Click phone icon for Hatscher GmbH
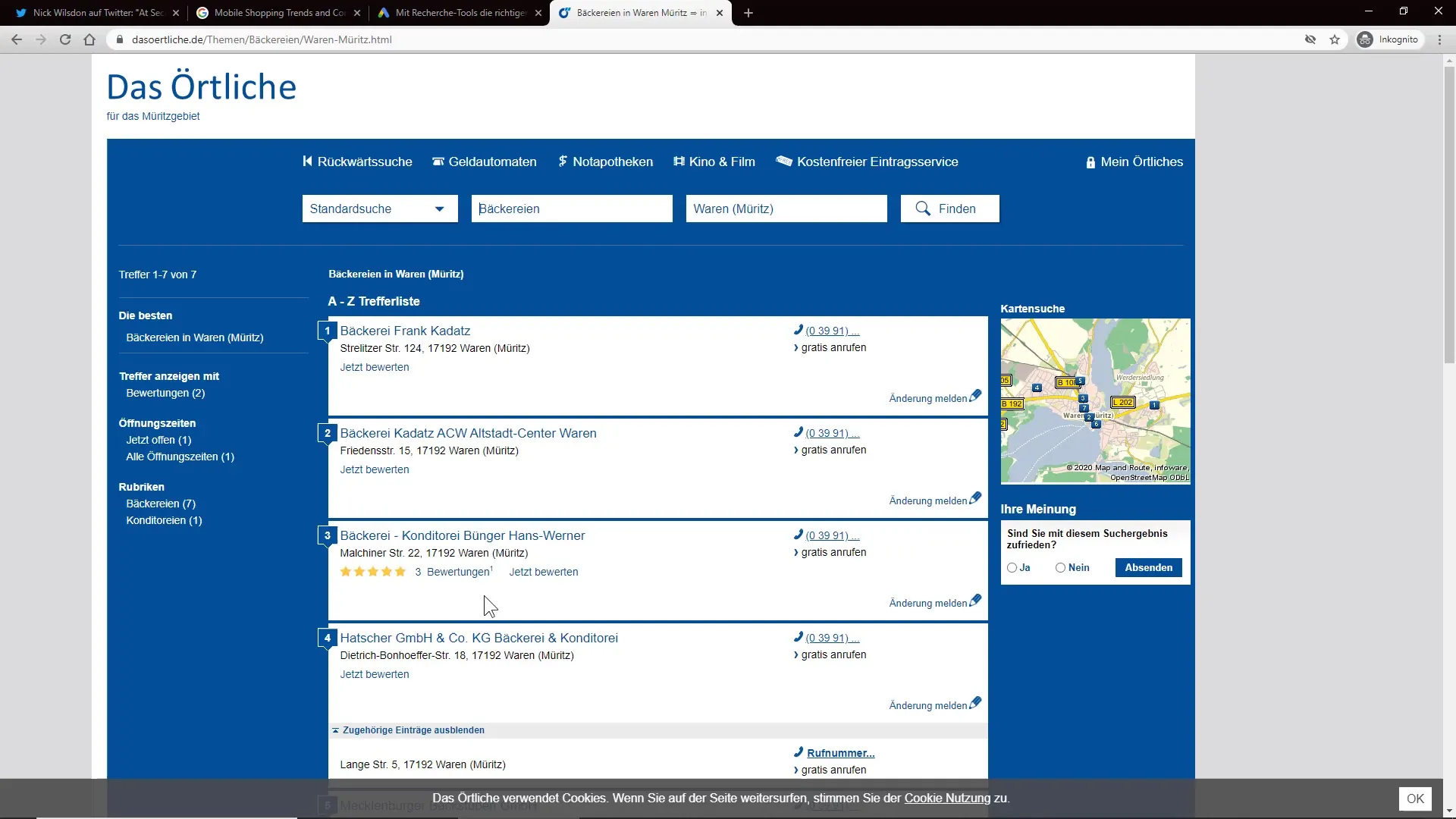 click(x=799, y=637)
